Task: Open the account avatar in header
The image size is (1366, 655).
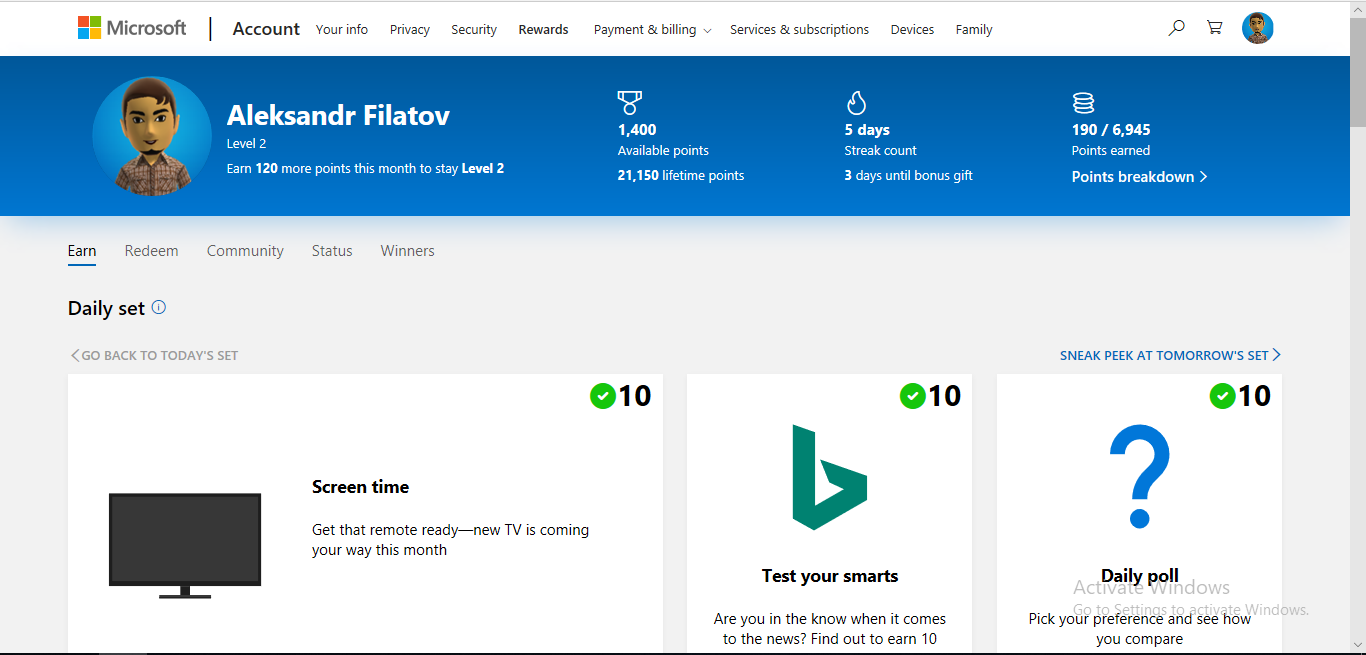Action: click(x=1258, y=28)
